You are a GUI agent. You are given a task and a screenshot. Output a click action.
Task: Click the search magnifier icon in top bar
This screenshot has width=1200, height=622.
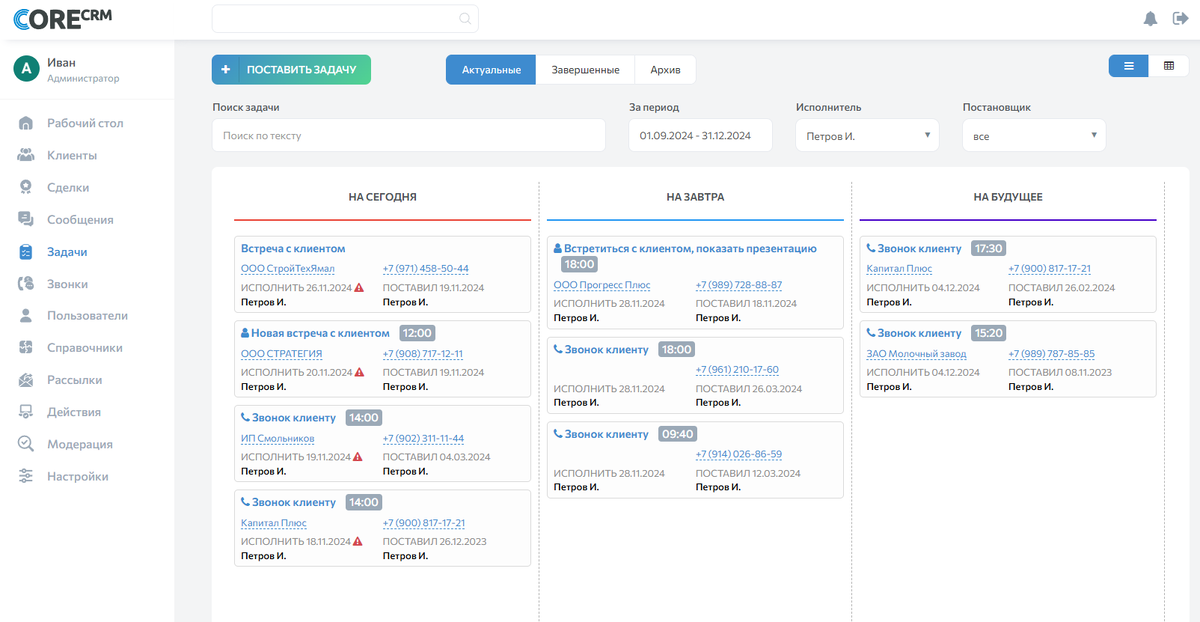click(465, 19)
